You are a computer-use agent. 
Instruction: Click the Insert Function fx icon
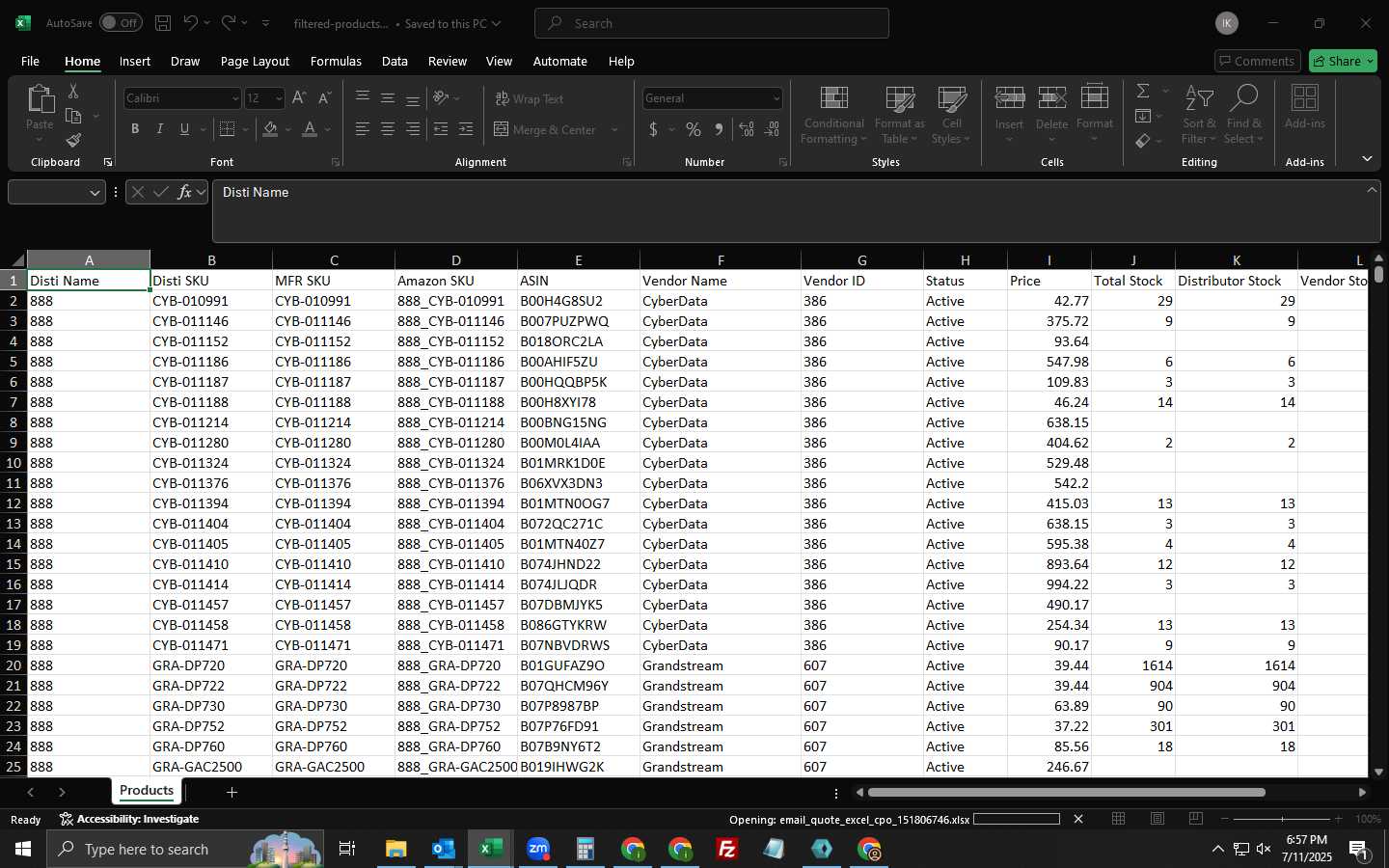(x=185, y=192)
